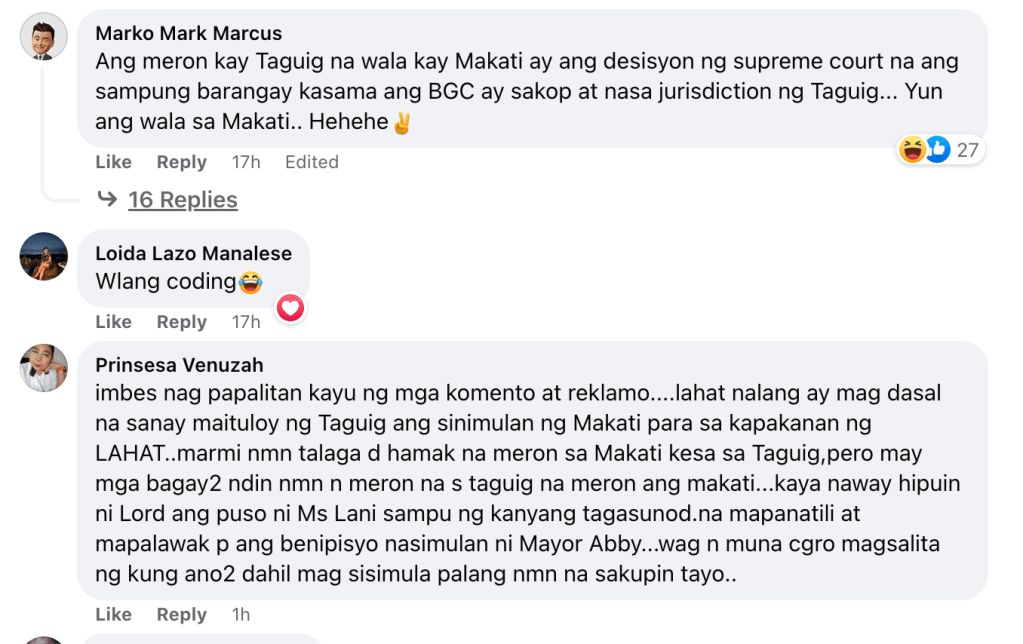Click the thumbs-up reaction icon

tap(937, 150)
